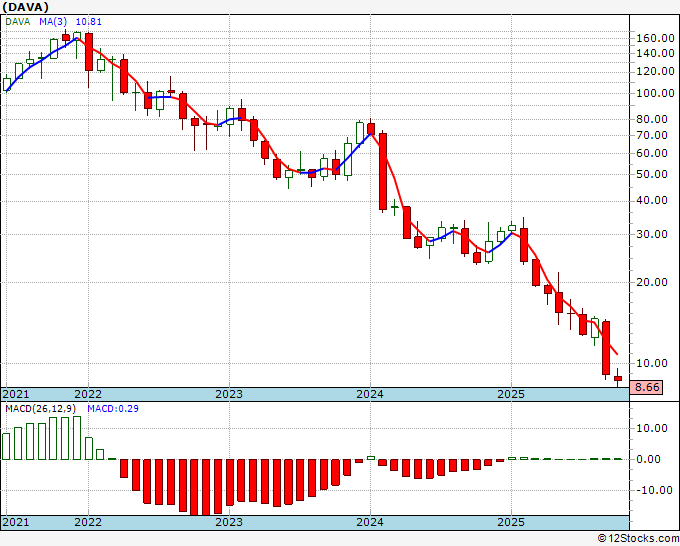The image size is (680, 546).
Task: Click 2024 on the price chart timeline
Action: tap(370, 394)
